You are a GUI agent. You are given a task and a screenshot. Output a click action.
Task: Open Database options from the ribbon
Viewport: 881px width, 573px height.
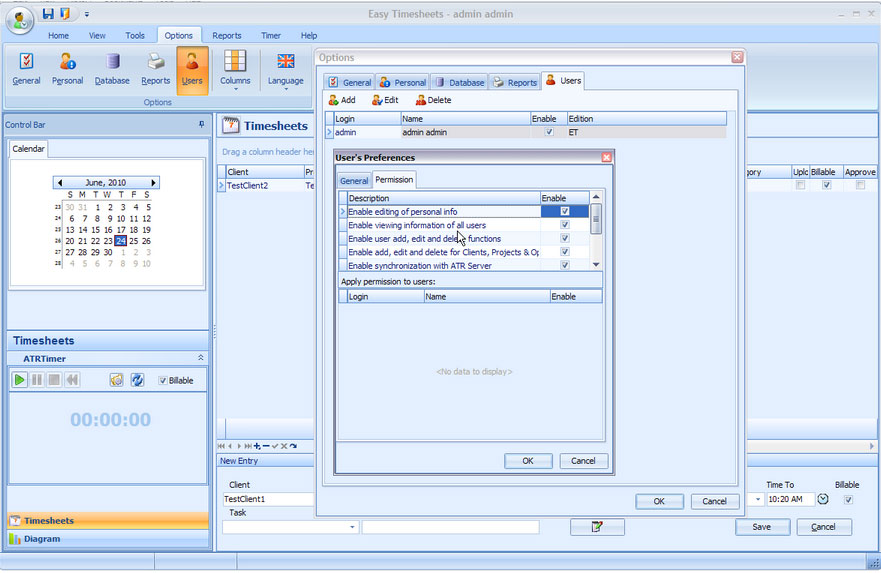click(x=112, y=68)
